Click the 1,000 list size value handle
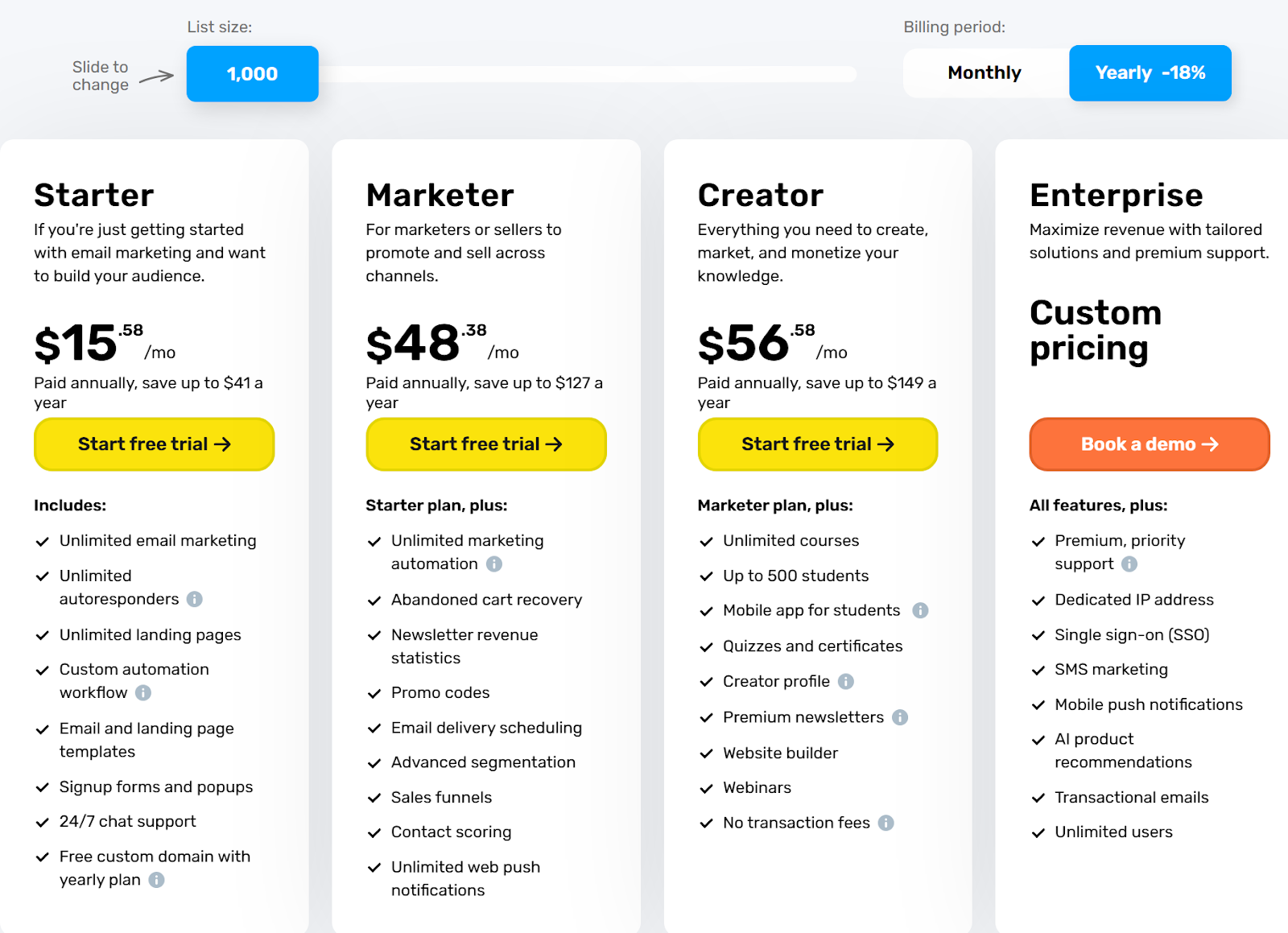 point(252,73)
